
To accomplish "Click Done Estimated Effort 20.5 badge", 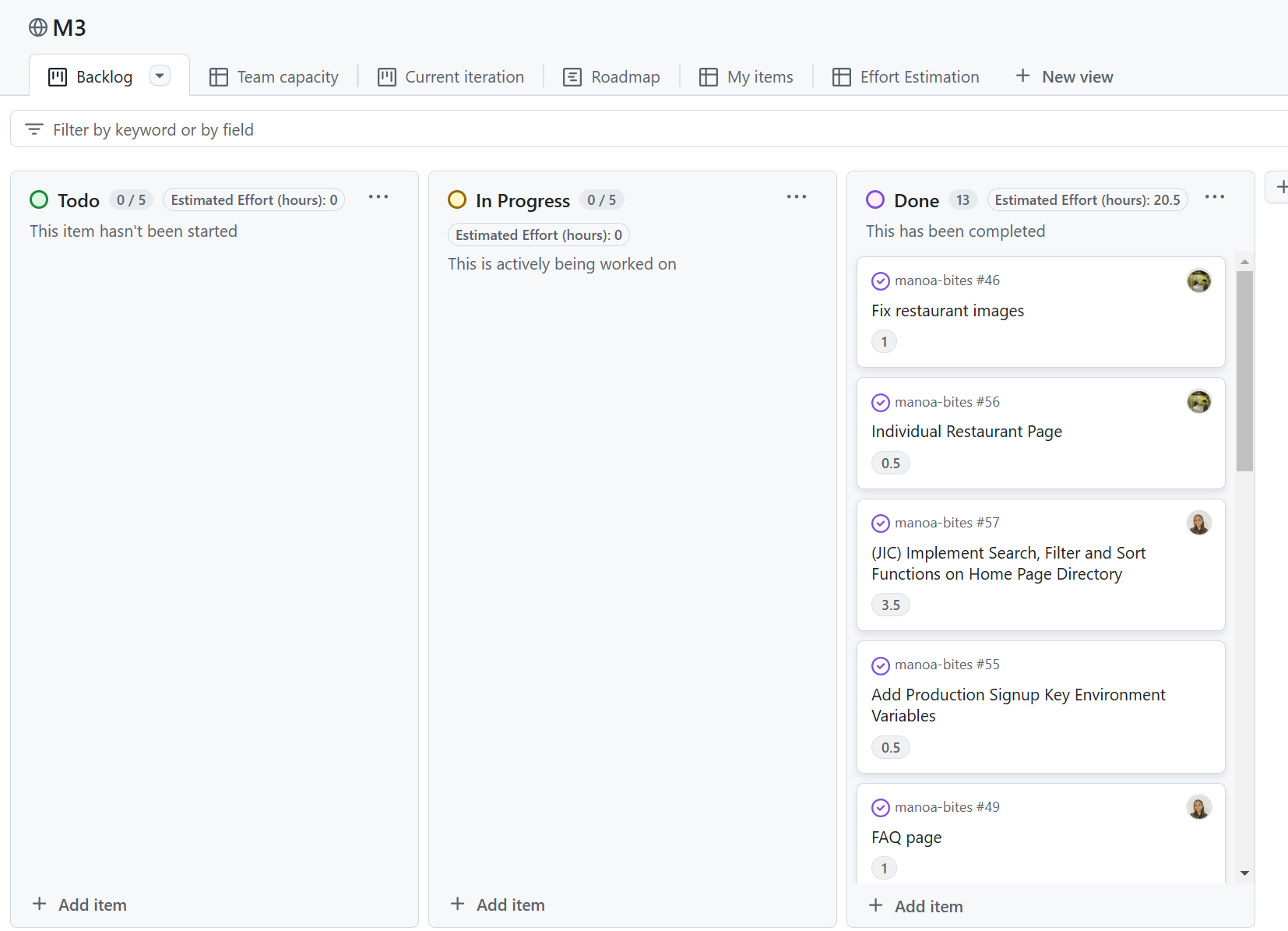I will [x=1087, y=200].
